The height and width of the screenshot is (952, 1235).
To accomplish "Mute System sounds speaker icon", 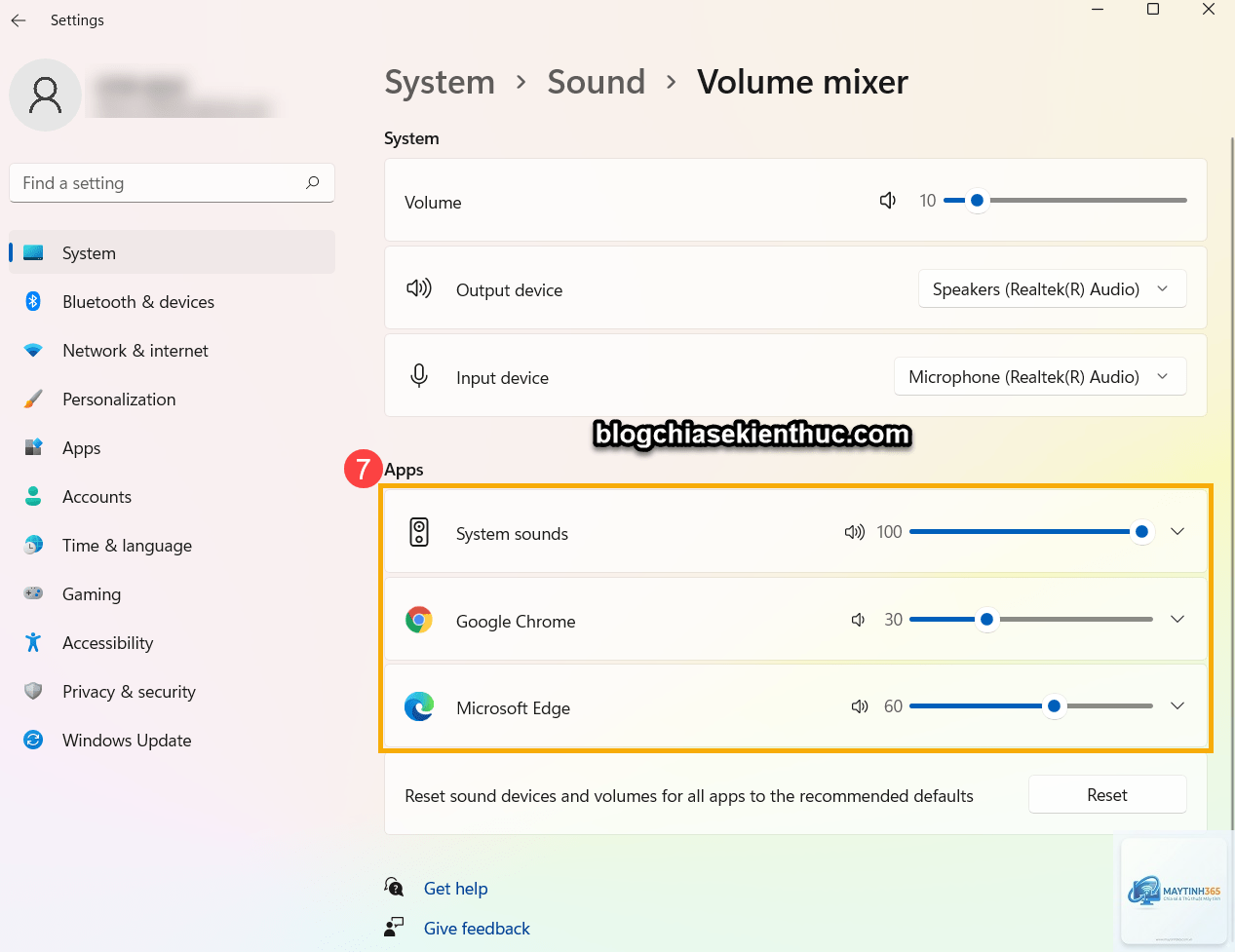I will coord(855,532).
